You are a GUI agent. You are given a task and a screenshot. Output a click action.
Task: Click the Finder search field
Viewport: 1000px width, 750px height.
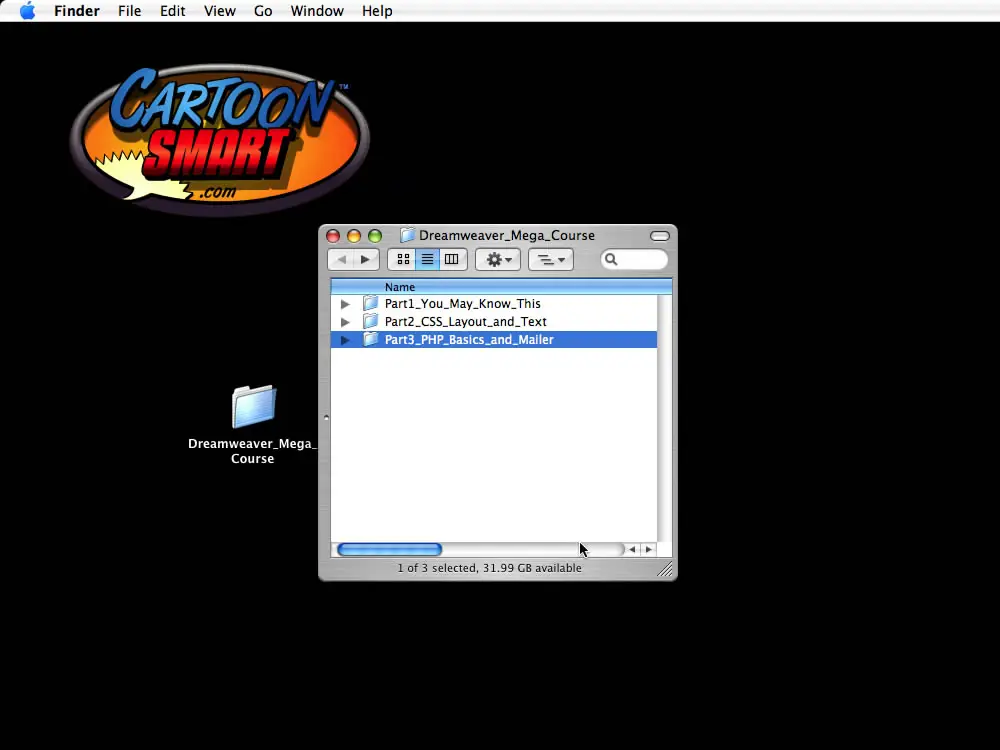634,260
